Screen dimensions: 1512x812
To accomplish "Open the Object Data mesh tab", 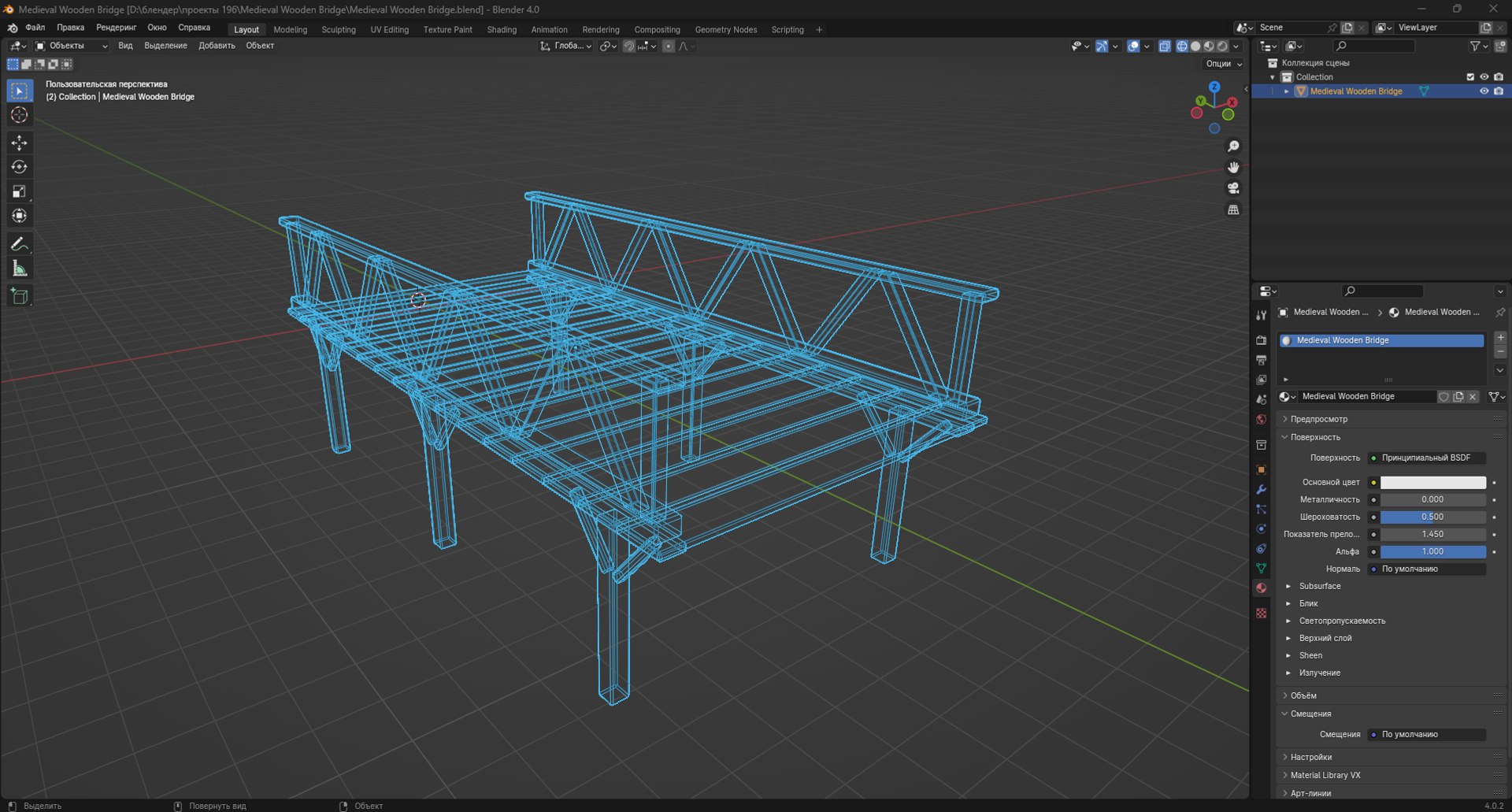I will coord(1261,568).
